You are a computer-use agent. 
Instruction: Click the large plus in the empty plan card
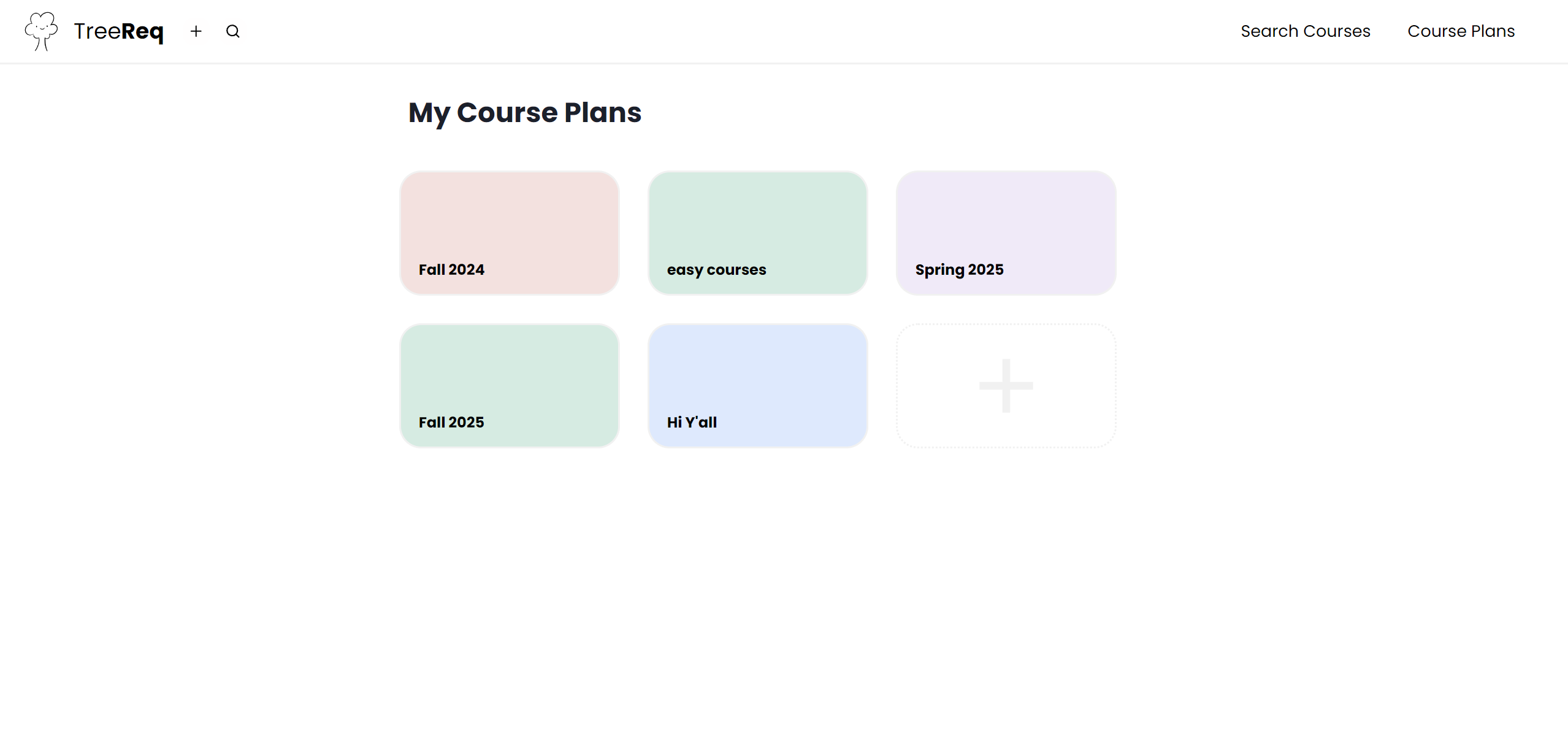click(x=1006, y=386)
